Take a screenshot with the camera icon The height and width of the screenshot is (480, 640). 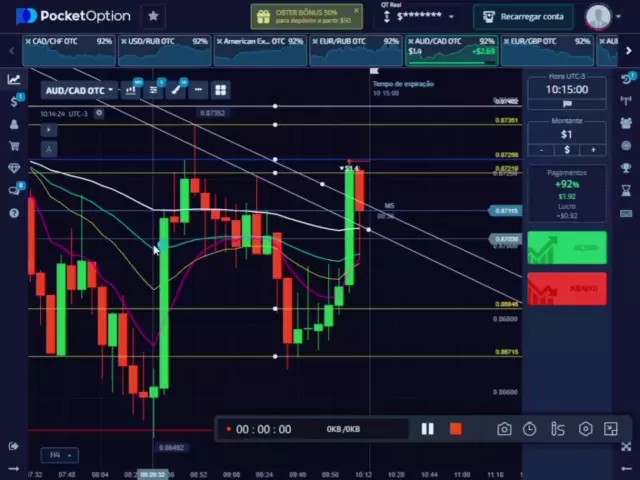tap(504, 429)
